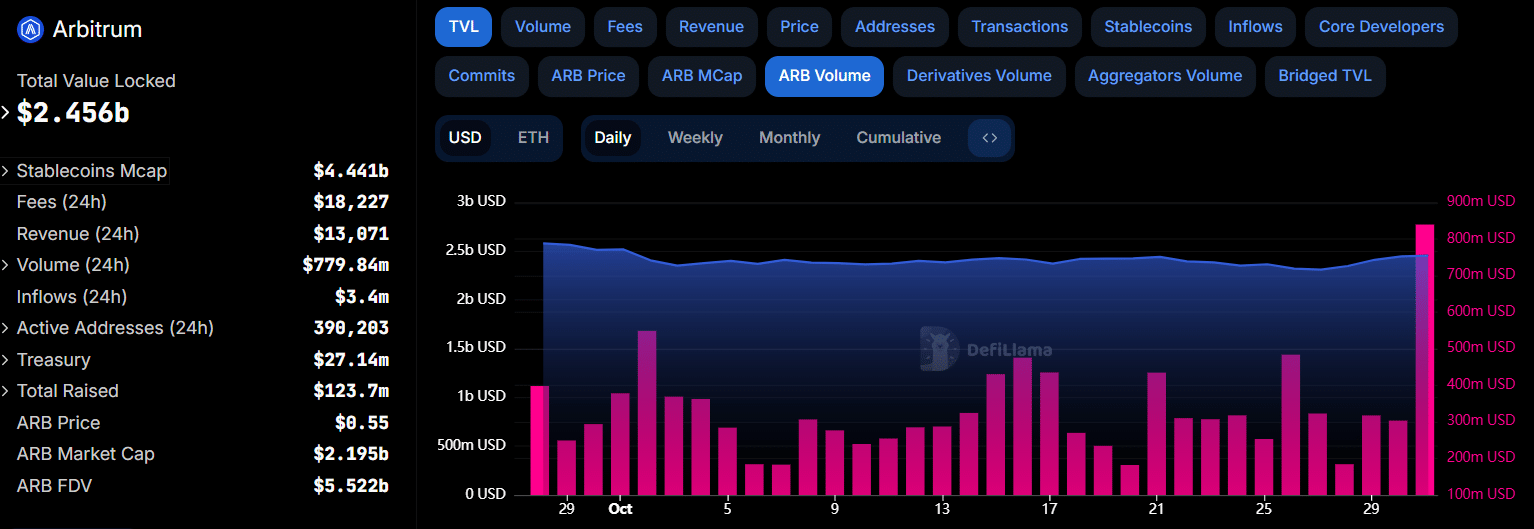Screen dimensions: 1534x529
Task: Select the Daily interval tab
Action: [x=612, y=138]
